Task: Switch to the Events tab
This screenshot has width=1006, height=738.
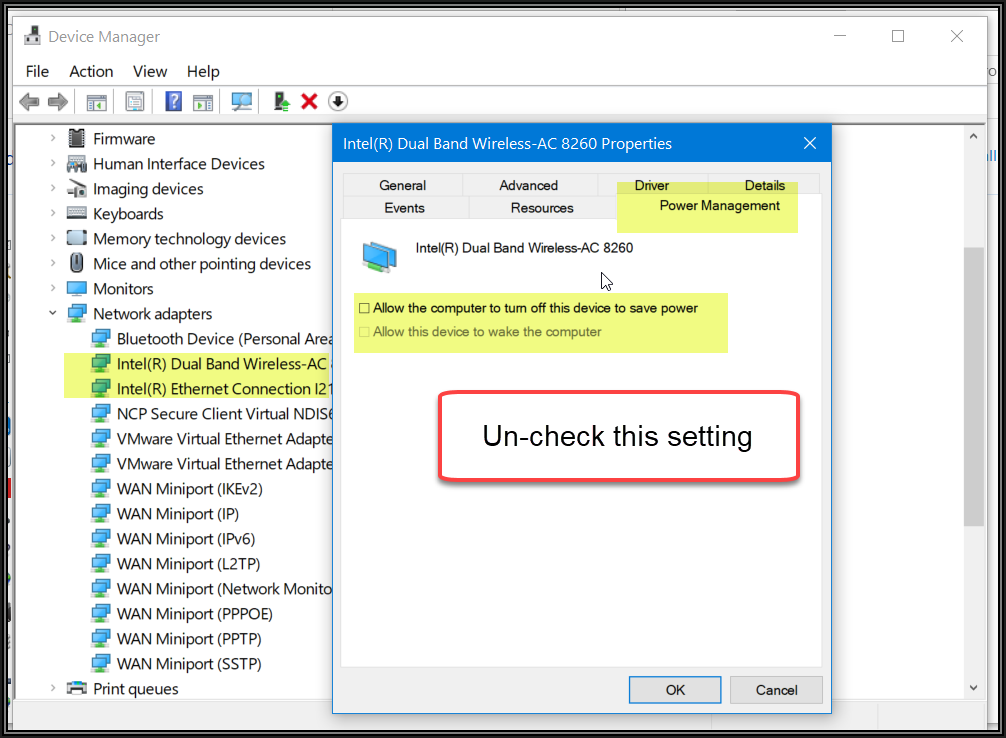Action: 404,207
